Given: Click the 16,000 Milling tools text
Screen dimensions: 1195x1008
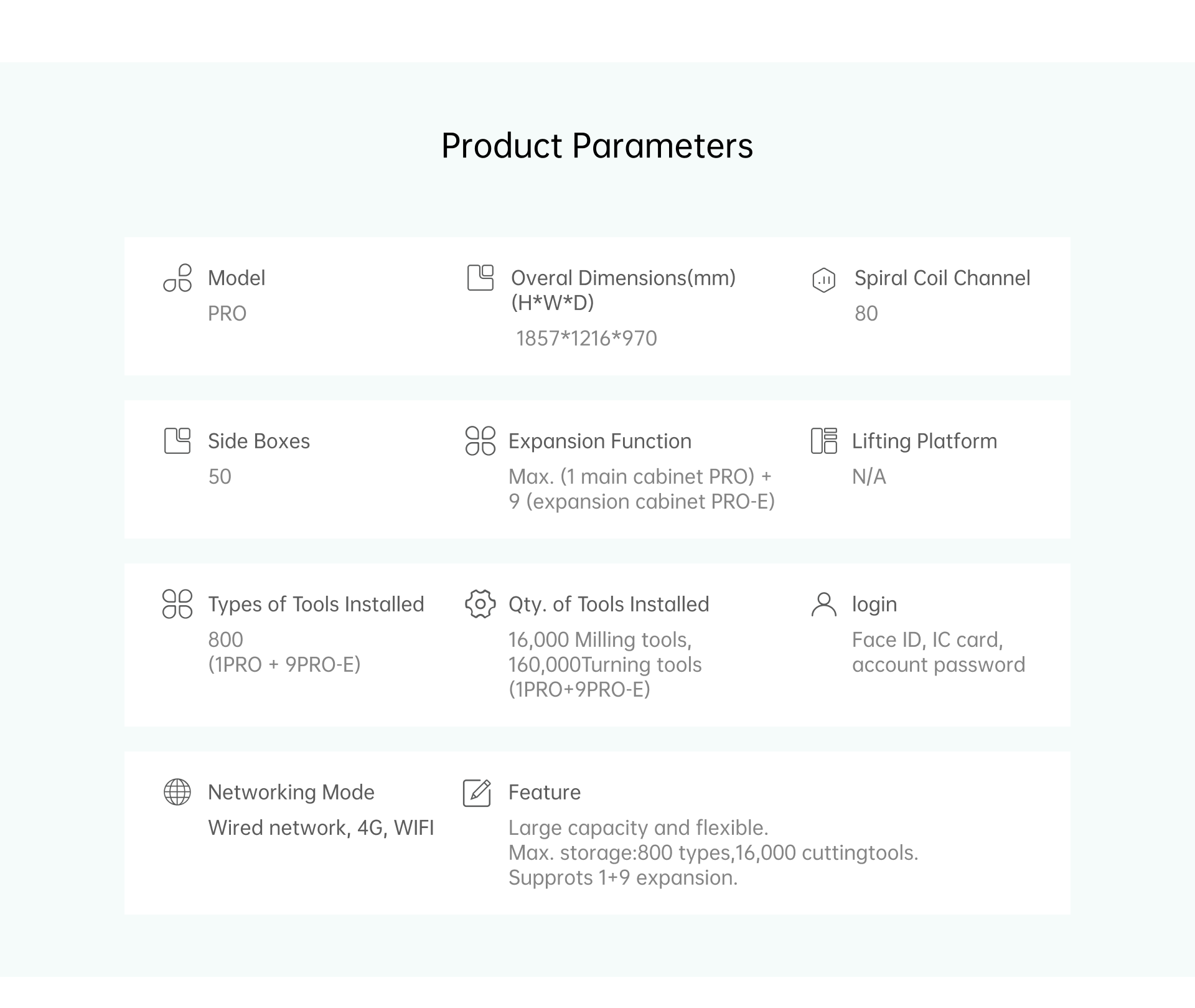Looking at the screenshot, I should coord(599,639).
